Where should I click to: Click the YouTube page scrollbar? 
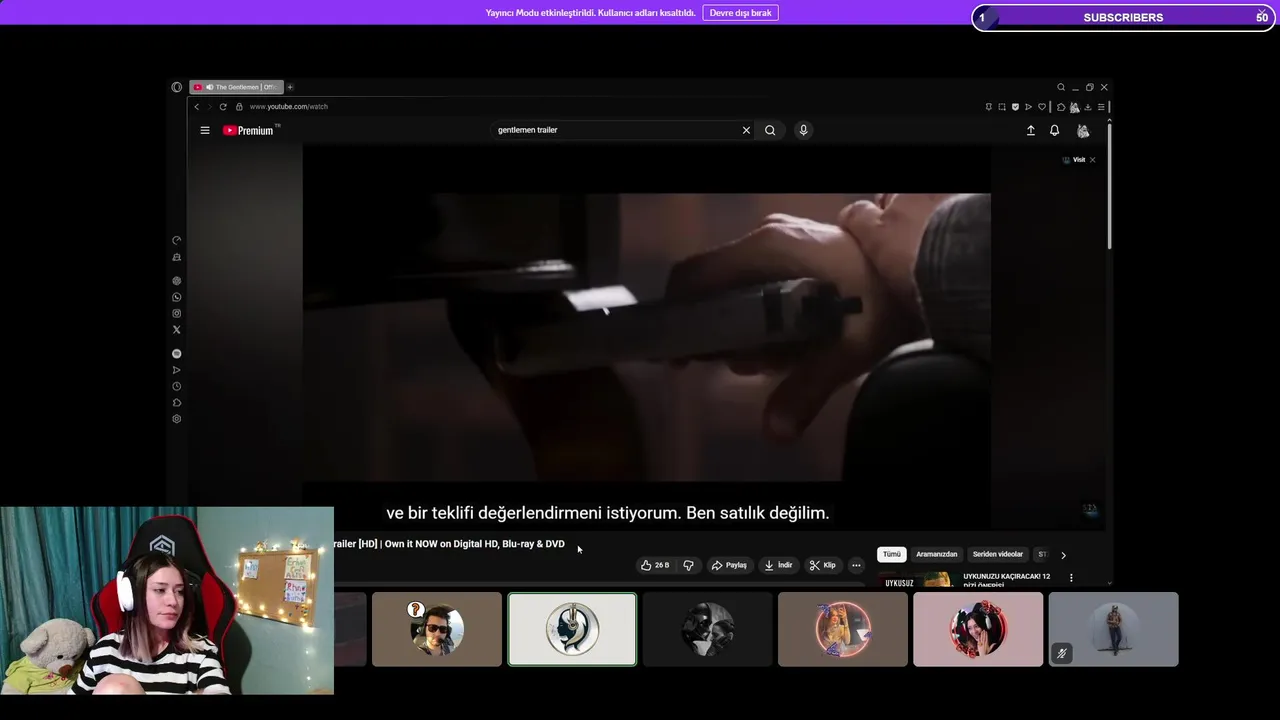point(1109,186)
